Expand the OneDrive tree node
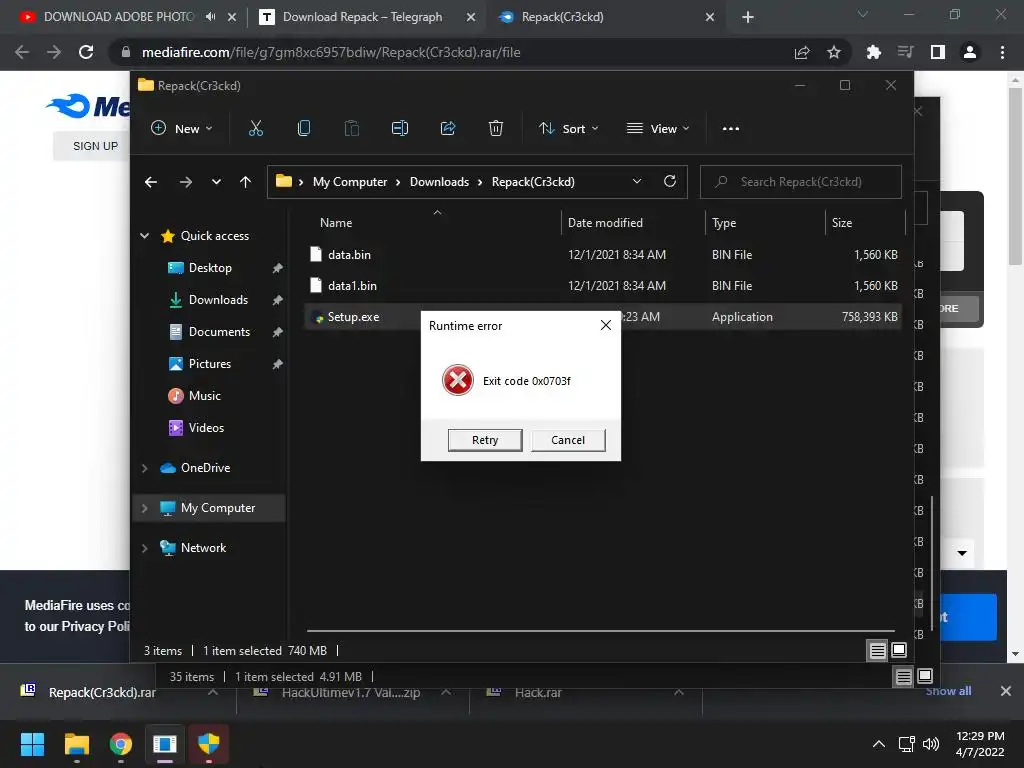1024x768 pixels. tap(144, 468)
